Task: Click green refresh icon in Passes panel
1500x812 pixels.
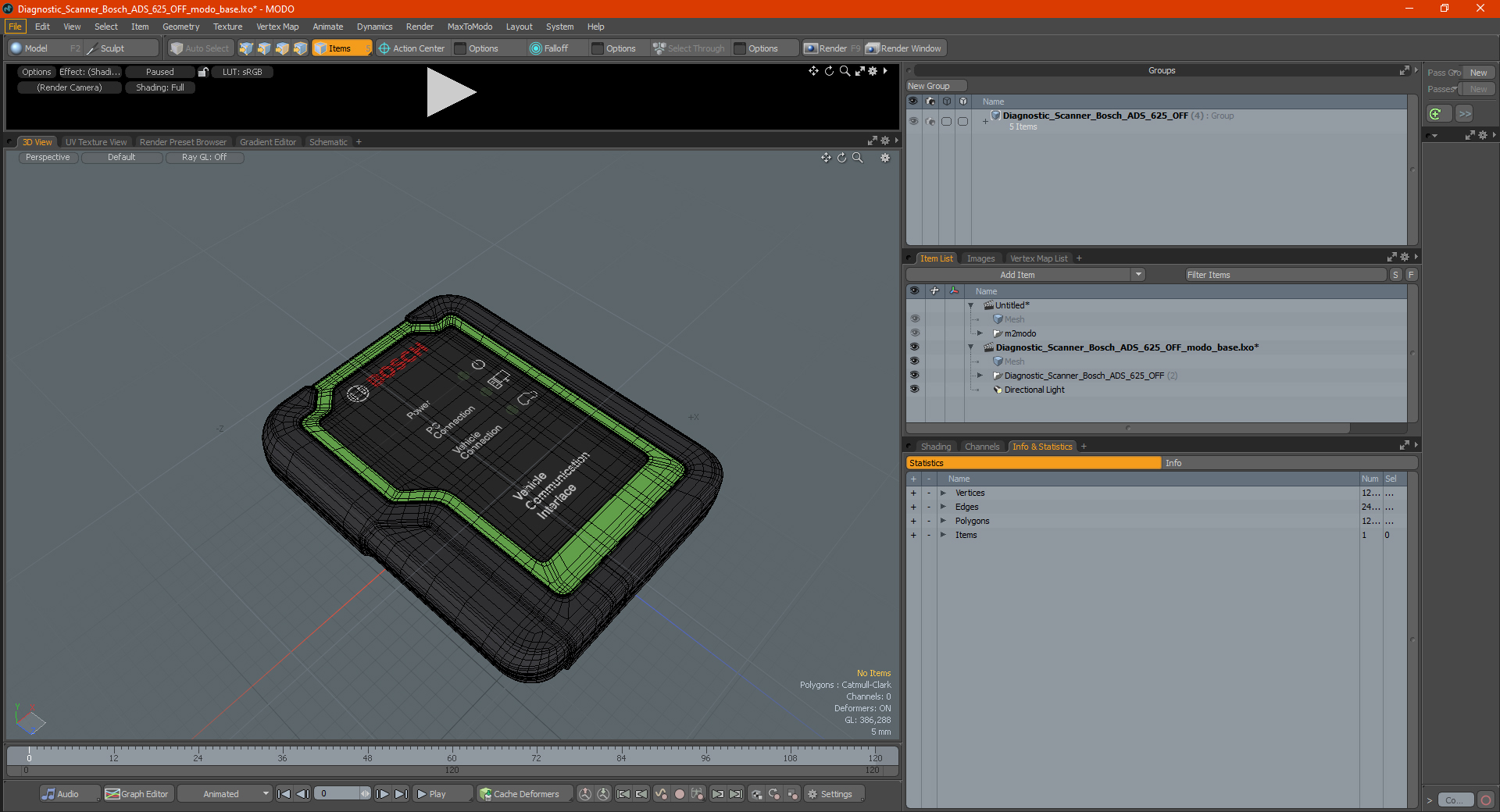Action: [x=1436, y=114]
